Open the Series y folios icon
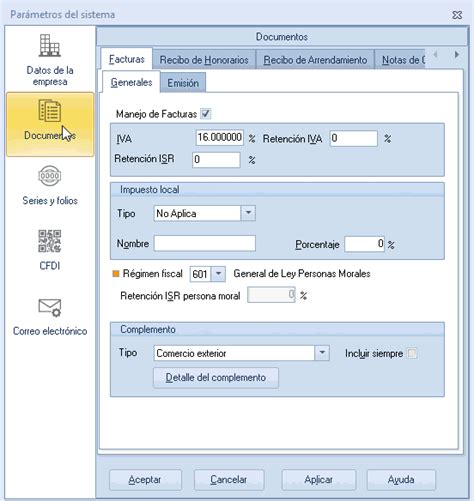The width and height of the screenshot is (474, 501). coord(50,176)
